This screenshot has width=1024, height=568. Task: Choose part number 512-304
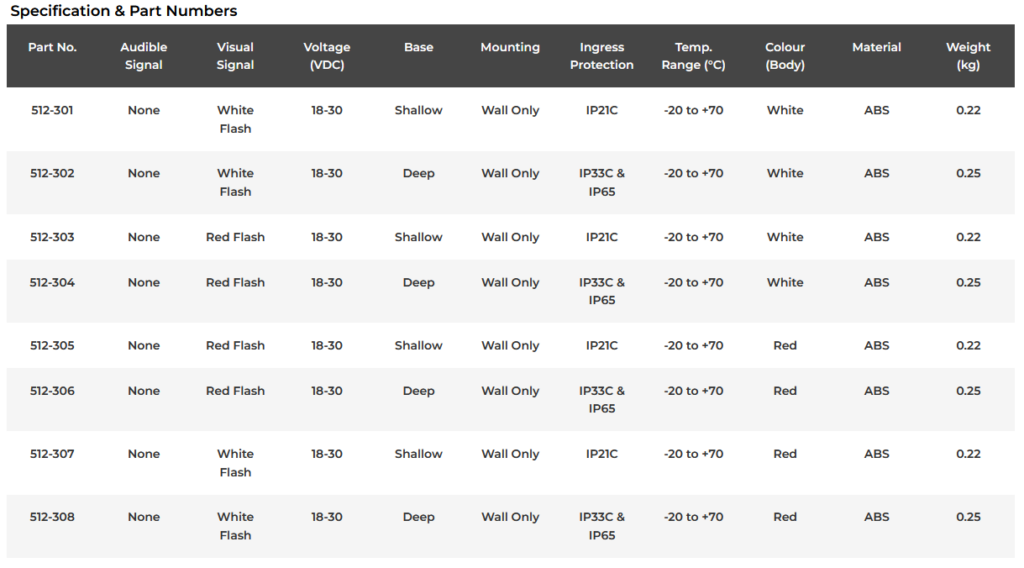pyautogui.click(x=52, y=282)
